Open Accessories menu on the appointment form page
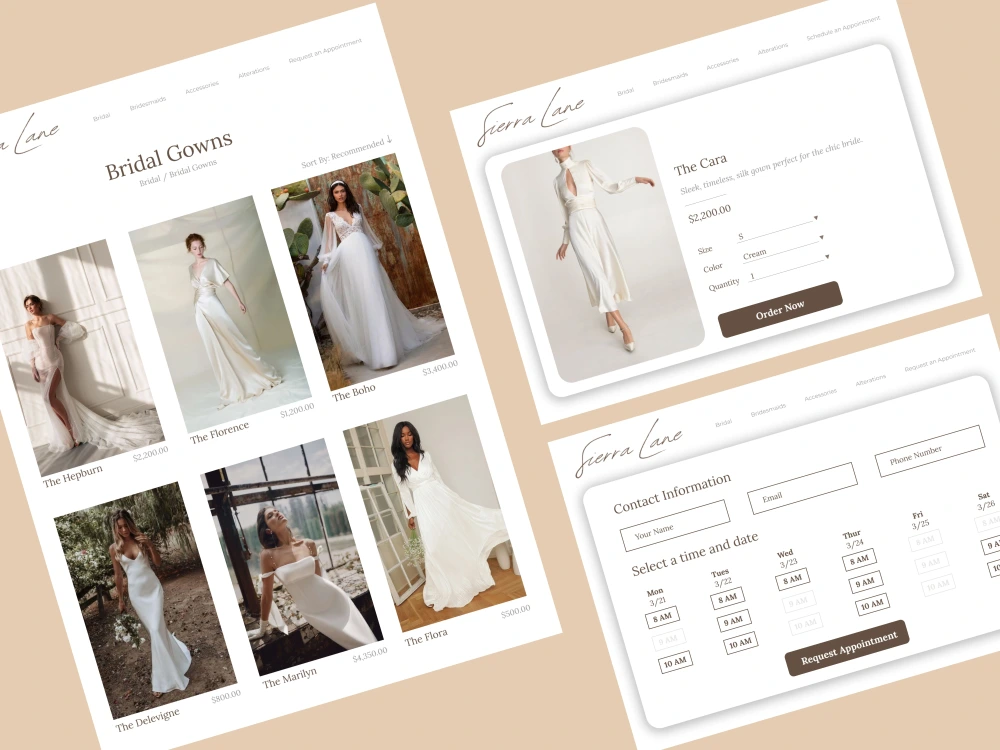This screenshot has height=750, width=1000. 820,395
